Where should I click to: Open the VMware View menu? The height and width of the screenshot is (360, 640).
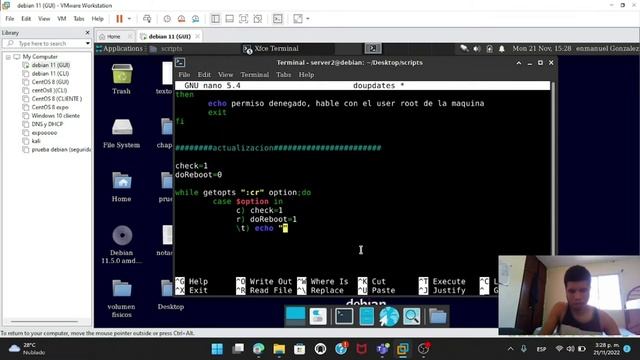[44, 19]
